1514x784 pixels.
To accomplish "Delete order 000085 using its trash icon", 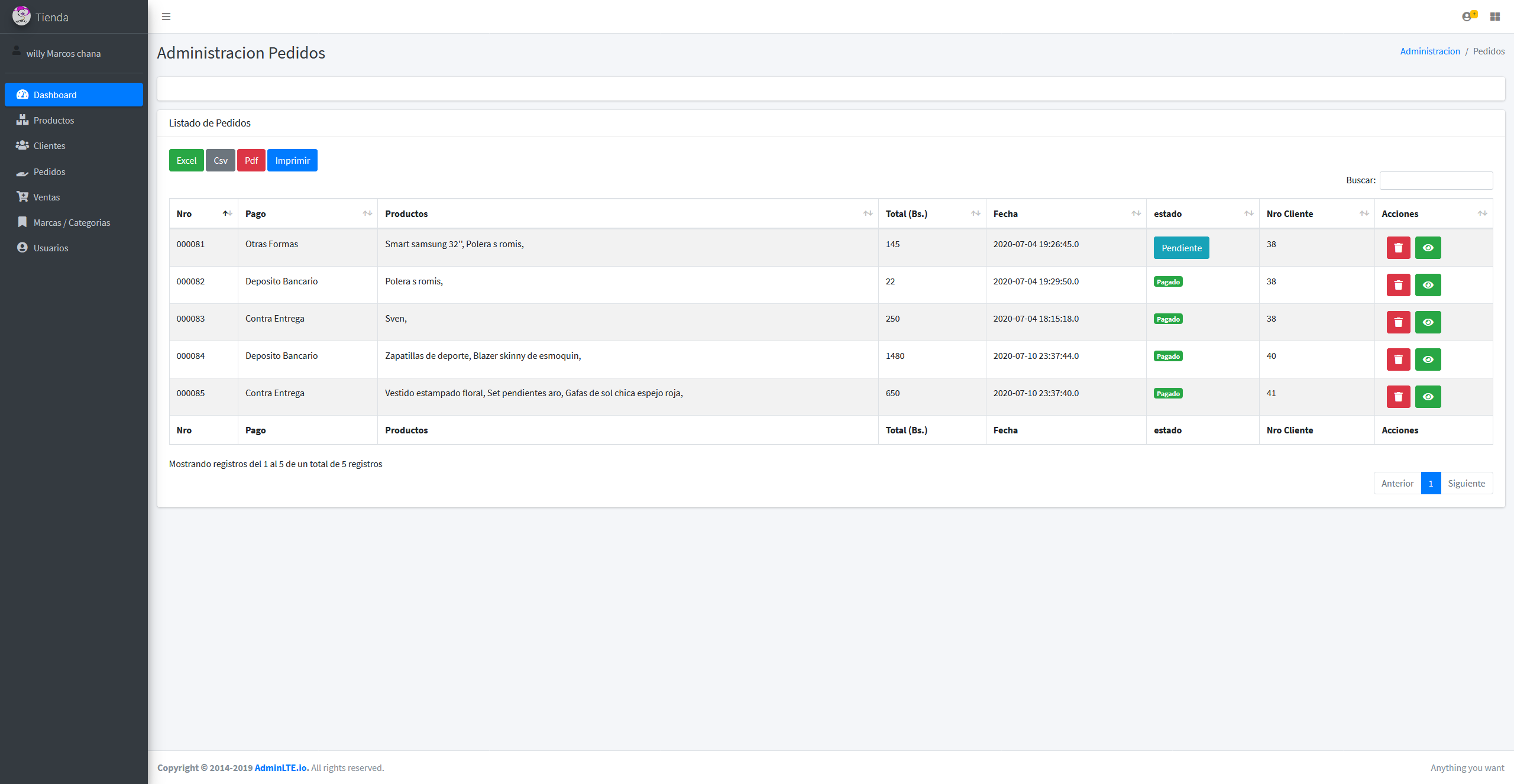I will [x=1398, y=396].
